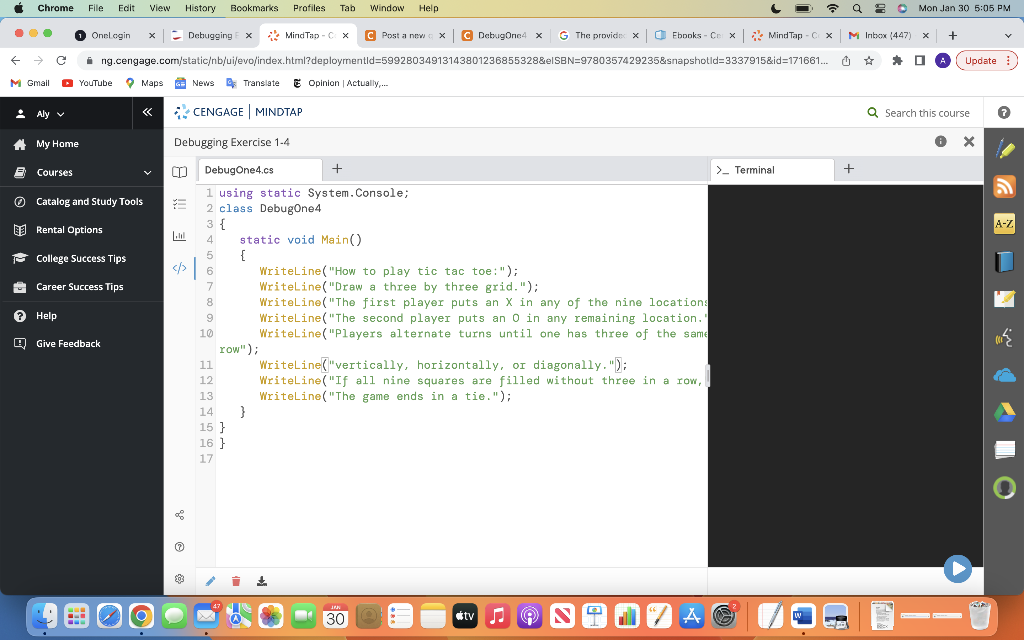
Task: Open the bar chart panel icon
Action: [180, 234]
